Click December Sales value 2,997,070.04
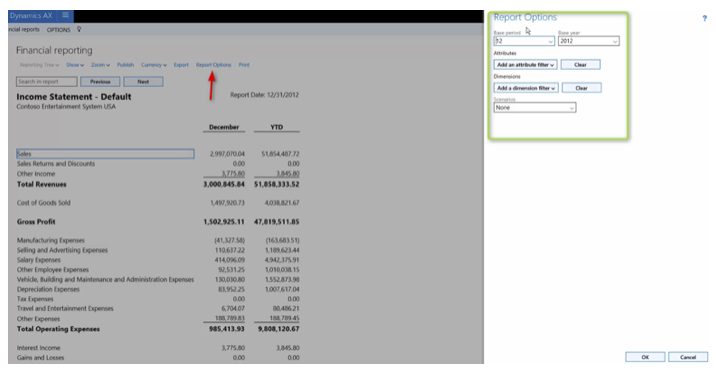716x379 pixels. (x=227, y=154)
